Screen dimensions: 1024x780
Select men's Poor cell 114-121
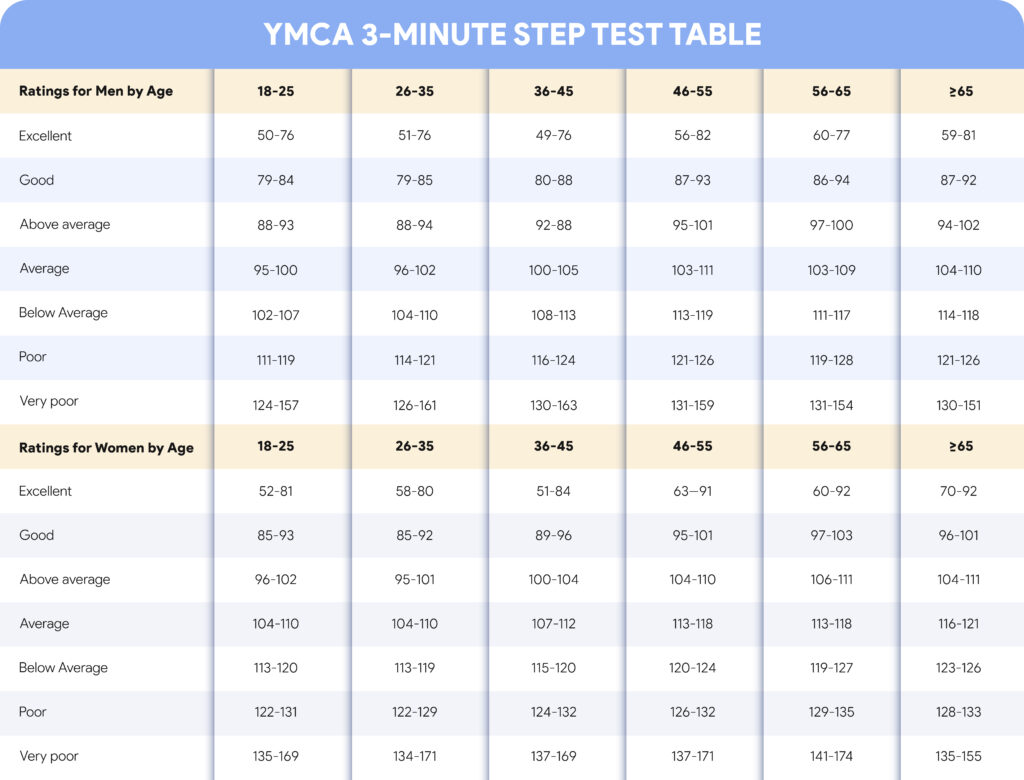(x=415, y=360)
